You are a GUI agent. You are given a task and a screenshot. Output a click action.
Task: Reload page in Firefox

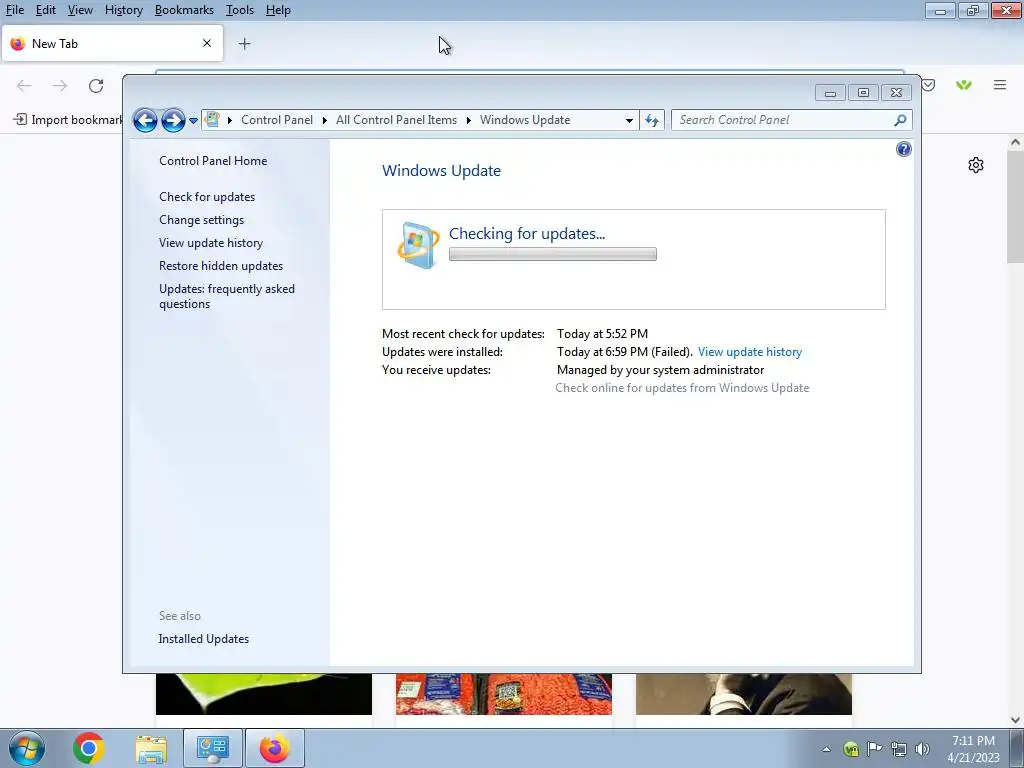(96, 86)
